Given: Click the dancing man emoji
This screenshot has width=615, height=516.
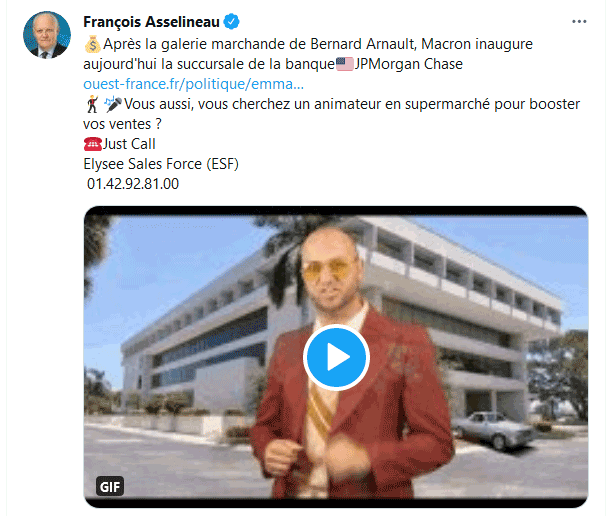Looking at the screenshot, I should coord(93,104).
